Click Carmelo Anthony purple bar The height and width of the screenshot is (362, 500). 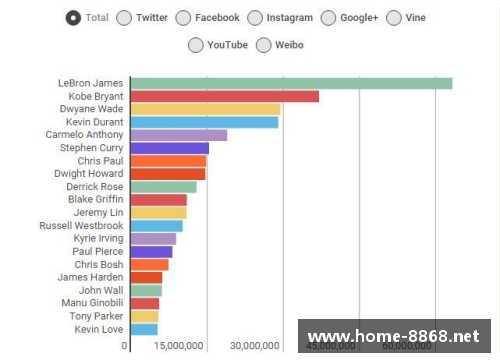point(179,135)
